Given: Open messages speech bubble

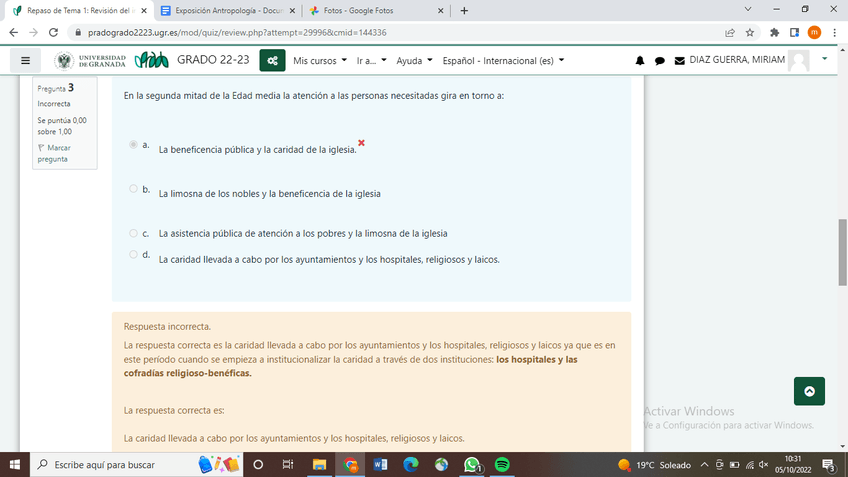Looking at the screenshot, I should coord(659,61).
